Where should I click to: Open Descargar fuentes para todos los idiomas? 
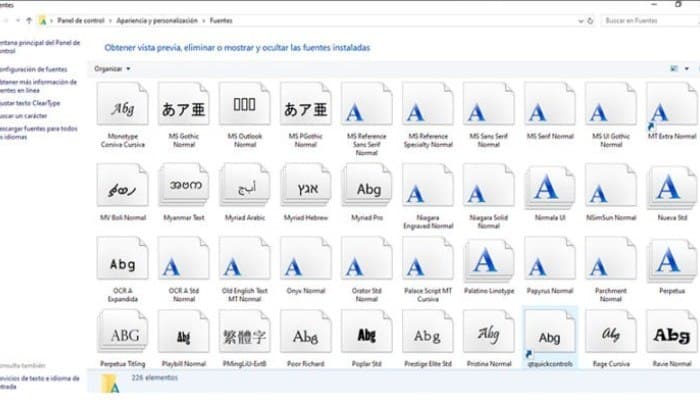(x=38, y=133)
